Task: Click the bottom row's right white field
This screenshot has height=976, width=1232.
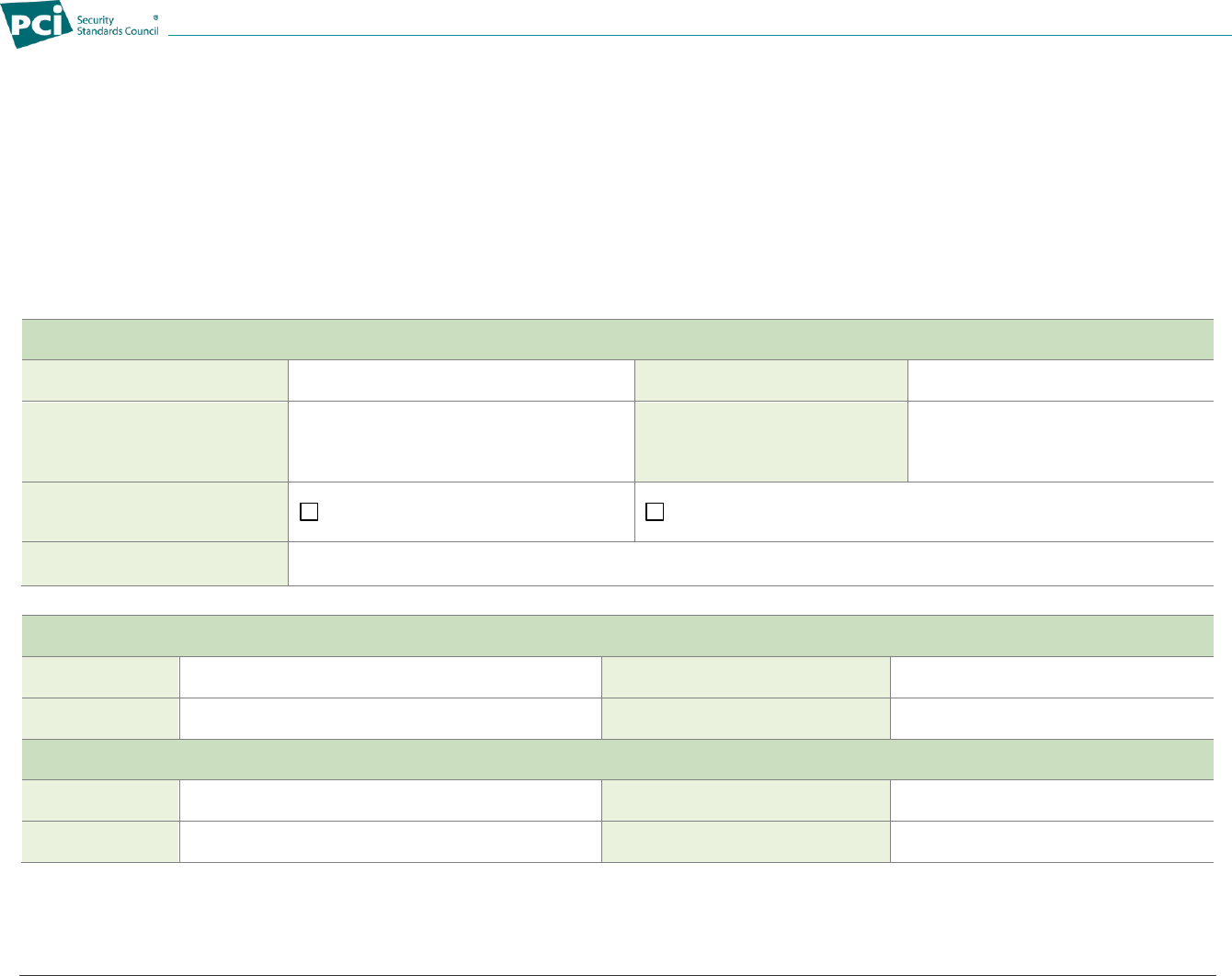Action: [x=1052, y=842]
